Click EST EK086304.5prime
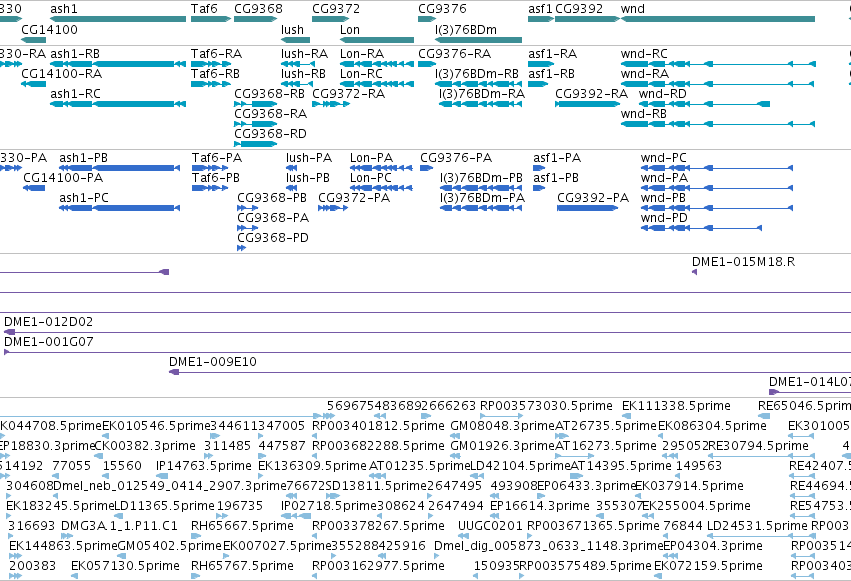Screen dimensions: 851x581 (663, 437)
